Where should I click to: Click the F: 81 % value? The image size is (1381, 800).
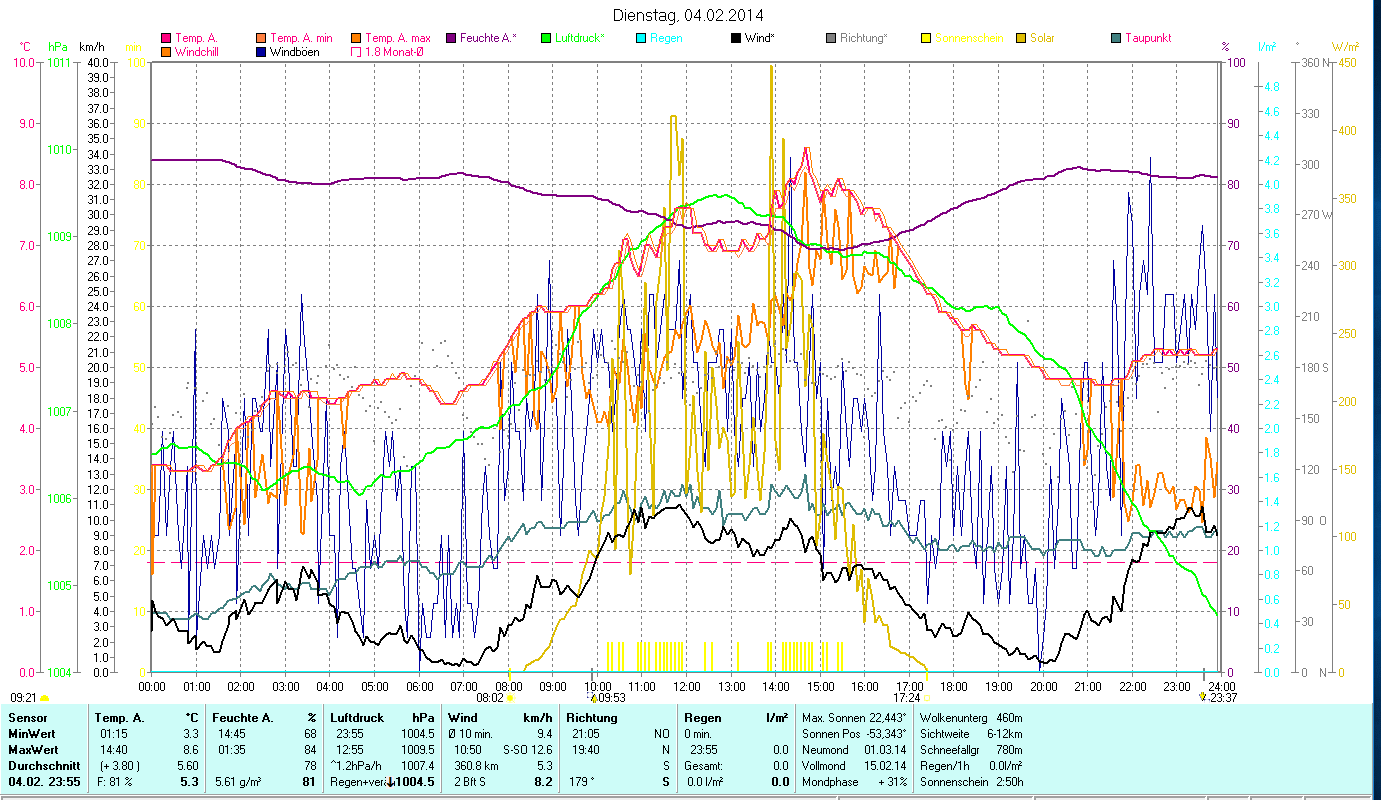coord(116,782)
